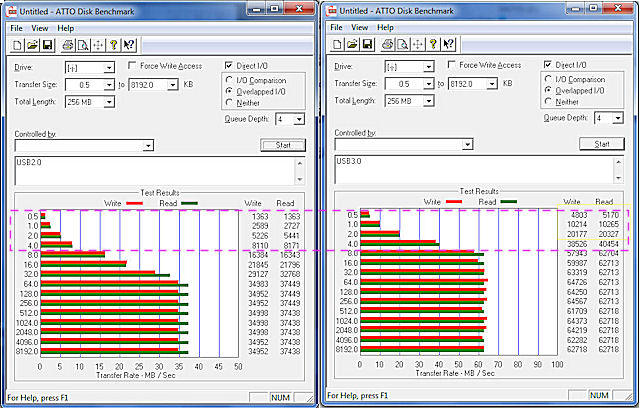
Task: Click Open file icon in USB3.0 window
Action: tap(352, 44)
